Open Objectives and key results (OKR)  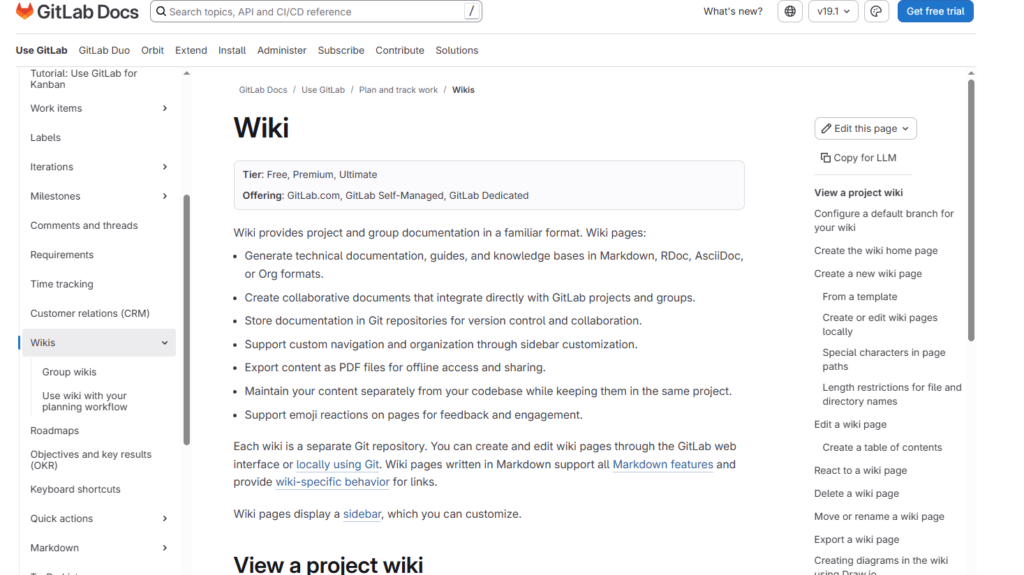coord(91,460)
